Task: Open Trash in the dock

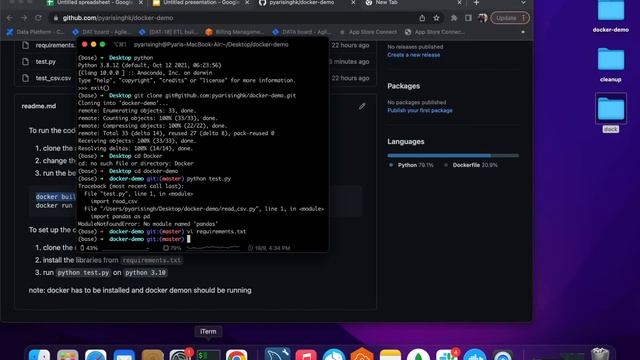Action: (x=600, y=354)
